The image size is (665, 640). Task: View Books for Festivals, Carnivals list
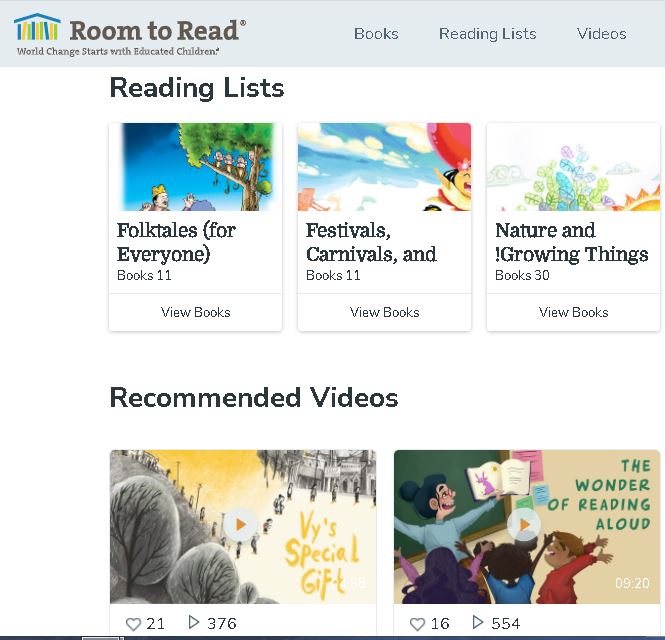click(x=384, y=312)
